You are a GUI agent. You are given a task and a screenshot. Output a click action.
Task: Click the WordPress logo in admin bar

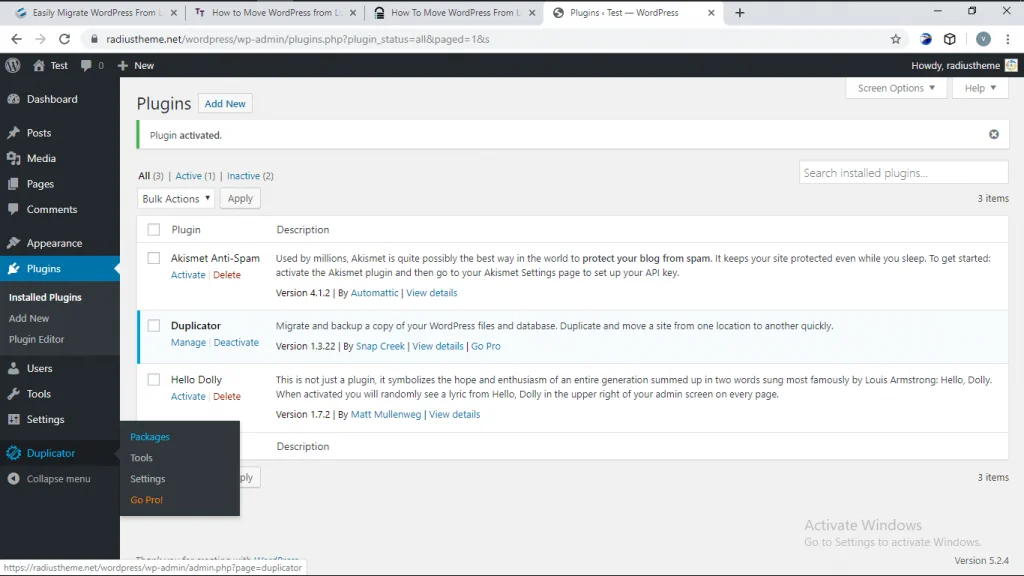click(x=13, y=65)
